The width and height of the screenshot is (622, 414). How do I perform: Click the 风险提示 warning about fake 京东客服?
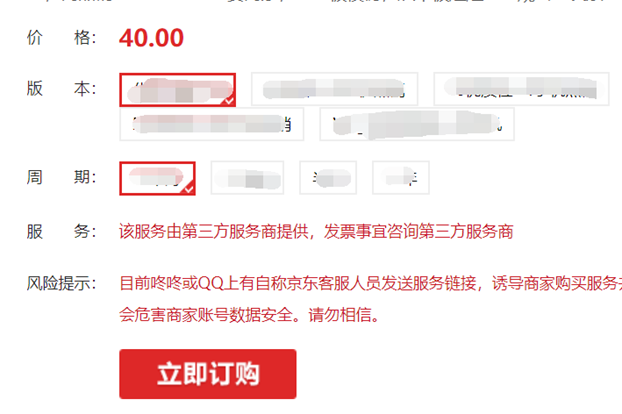coord(371,299)
